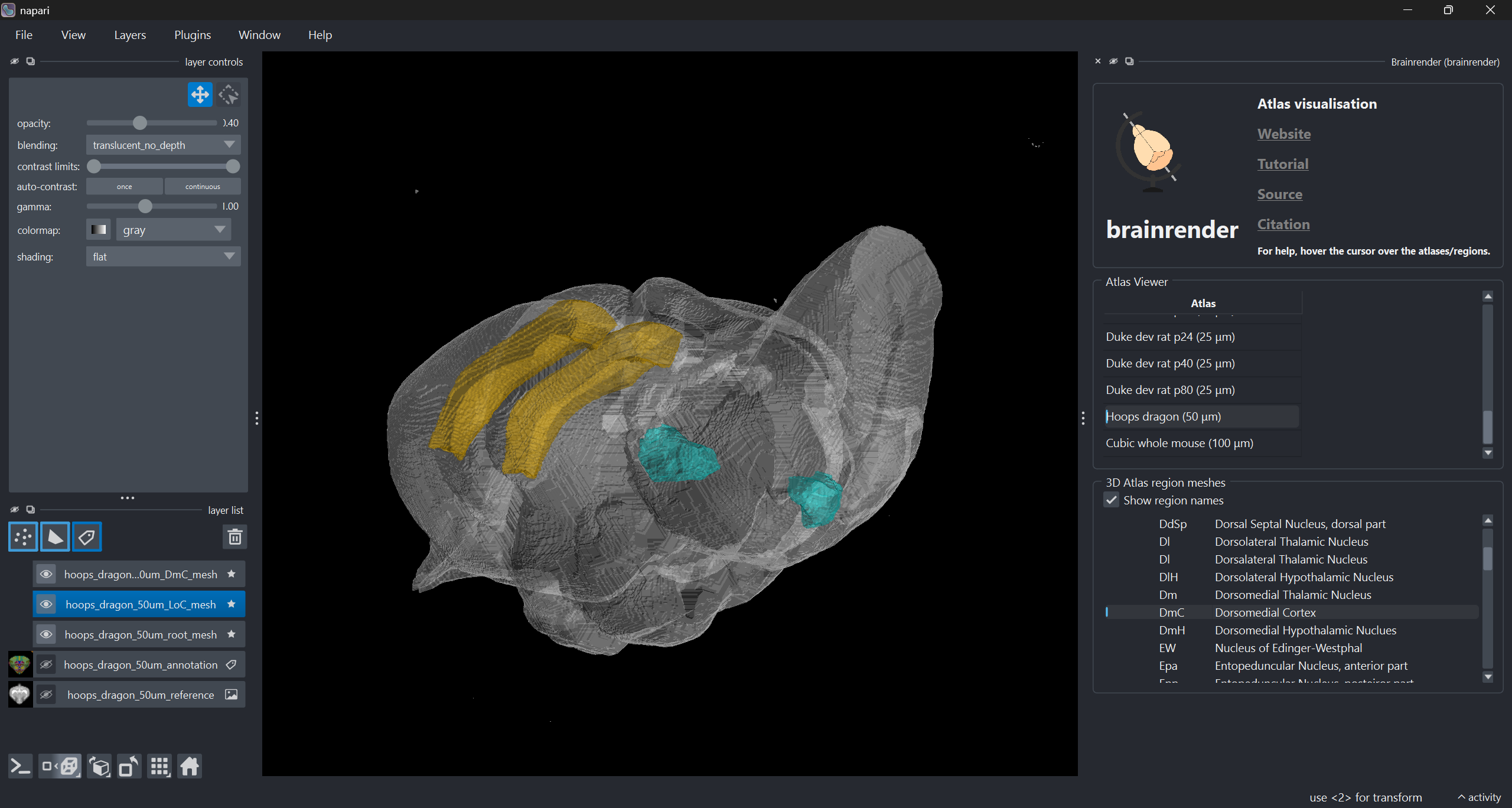The image size is (1512, 808).
Task: Add a new points layer
Action: pyautogui.click(x=23, y=537)
